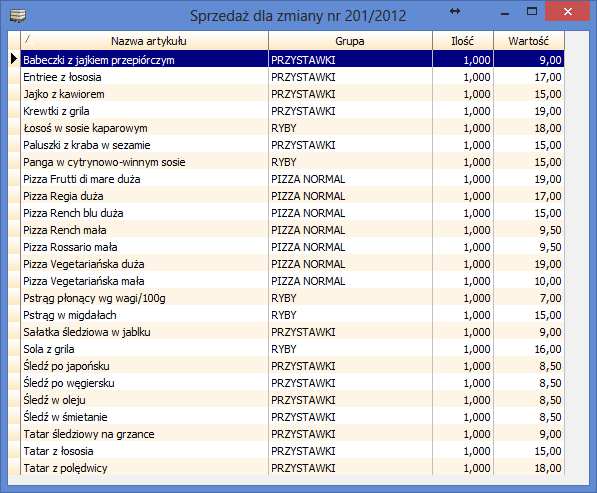Click the current-row arrow indicator
Image resolution: width=597 pixels, height=493 pixels.
tap(14, 59)
